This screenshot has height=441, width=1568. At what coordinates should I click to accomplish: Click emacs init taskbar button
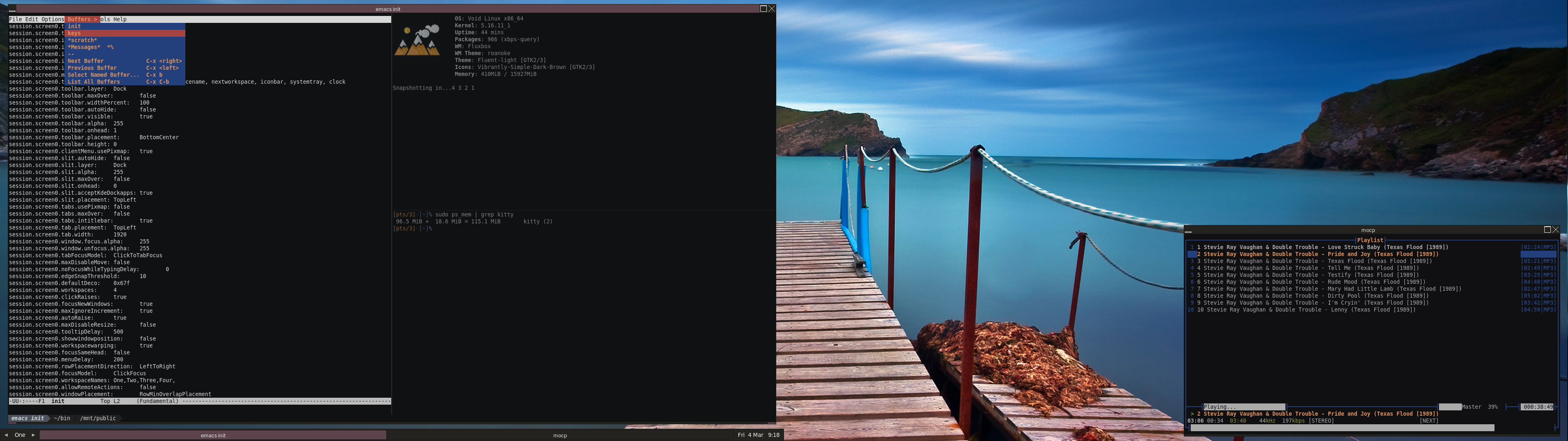coord(213,436)
